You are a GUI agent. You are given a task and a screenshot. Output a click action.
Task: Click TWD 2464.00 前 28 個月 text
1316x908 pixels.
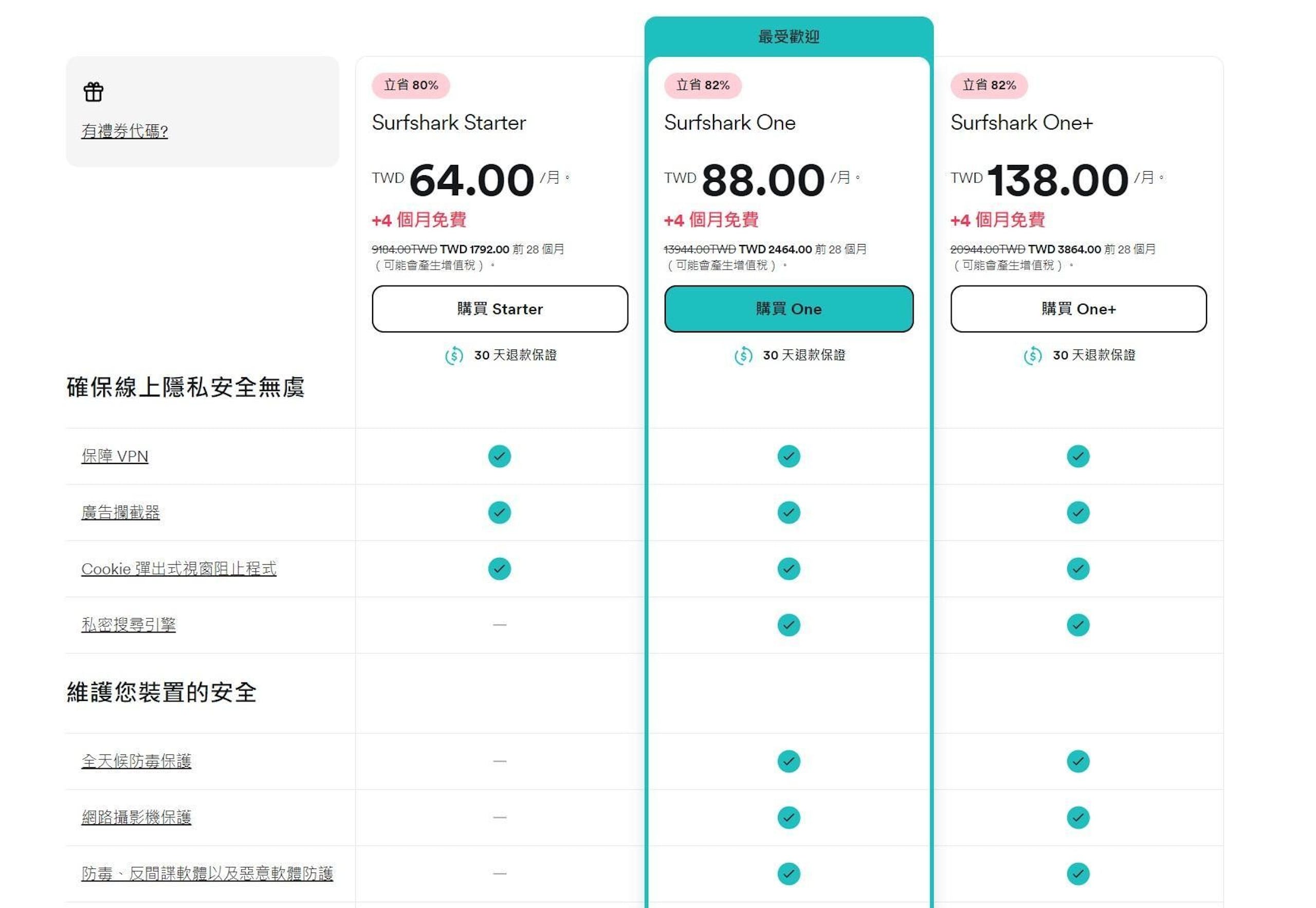[x=802, y=249]
